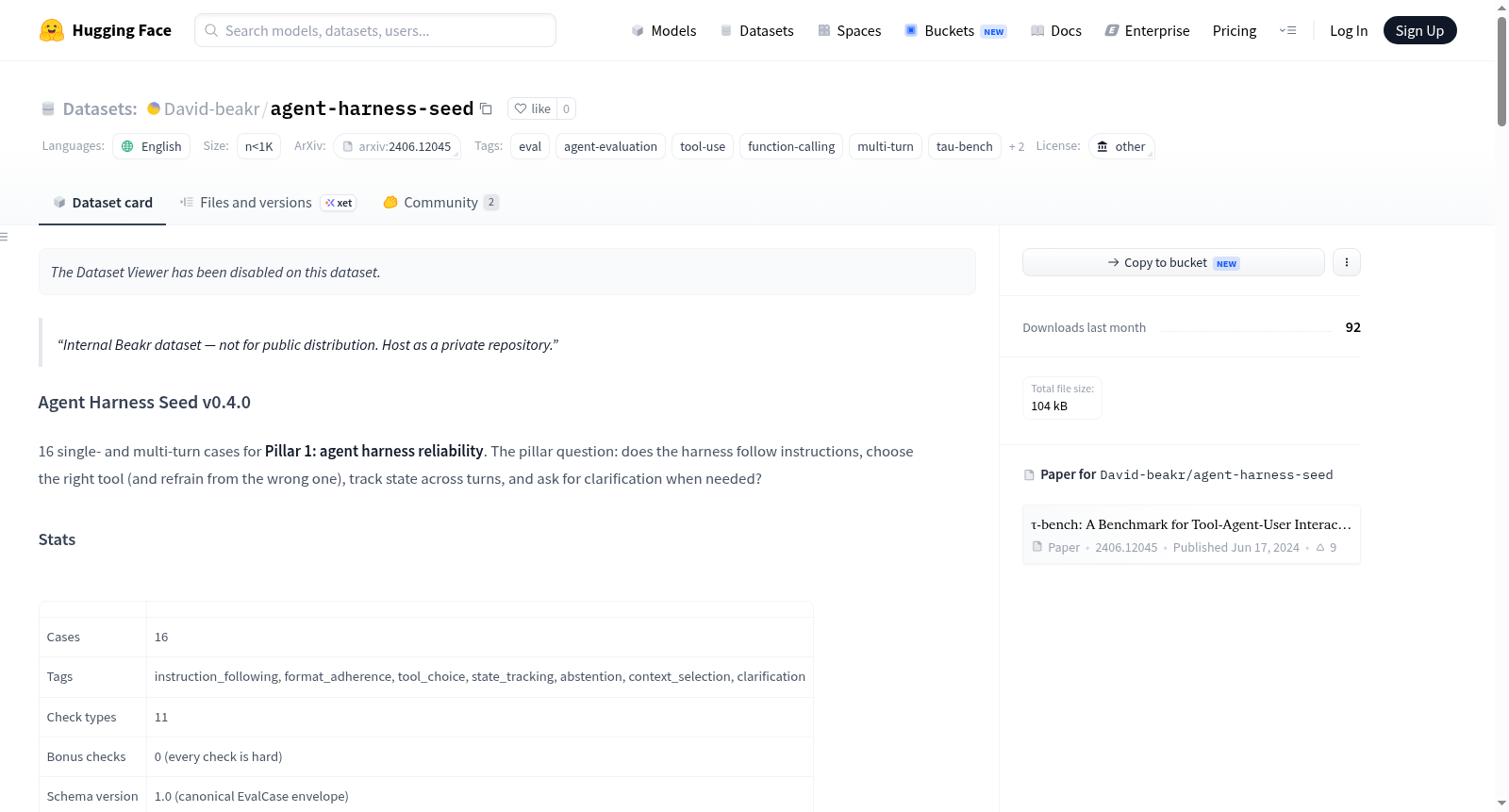Click the Datasets stack icon beside title
The height and width of the screenshot is (812, 1509).
[48, 108]
